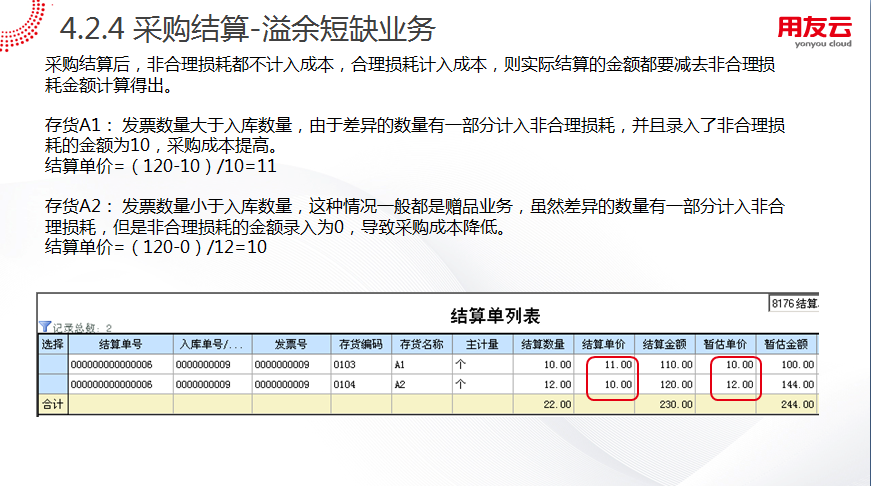The width and height of the screenshot is (871, 486).
Task: Click the 结算单列表 table title
Action: [495, 316]
